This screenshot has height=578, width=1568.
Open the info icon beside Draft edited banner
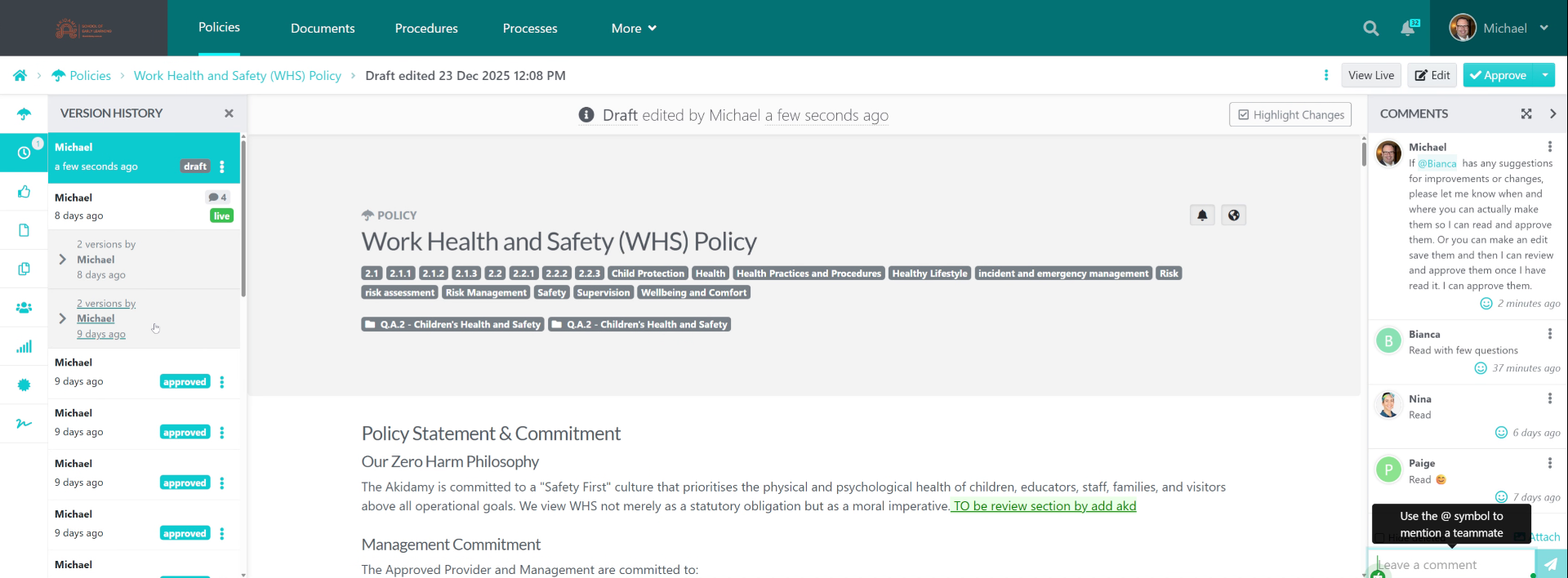pos(586,115)
